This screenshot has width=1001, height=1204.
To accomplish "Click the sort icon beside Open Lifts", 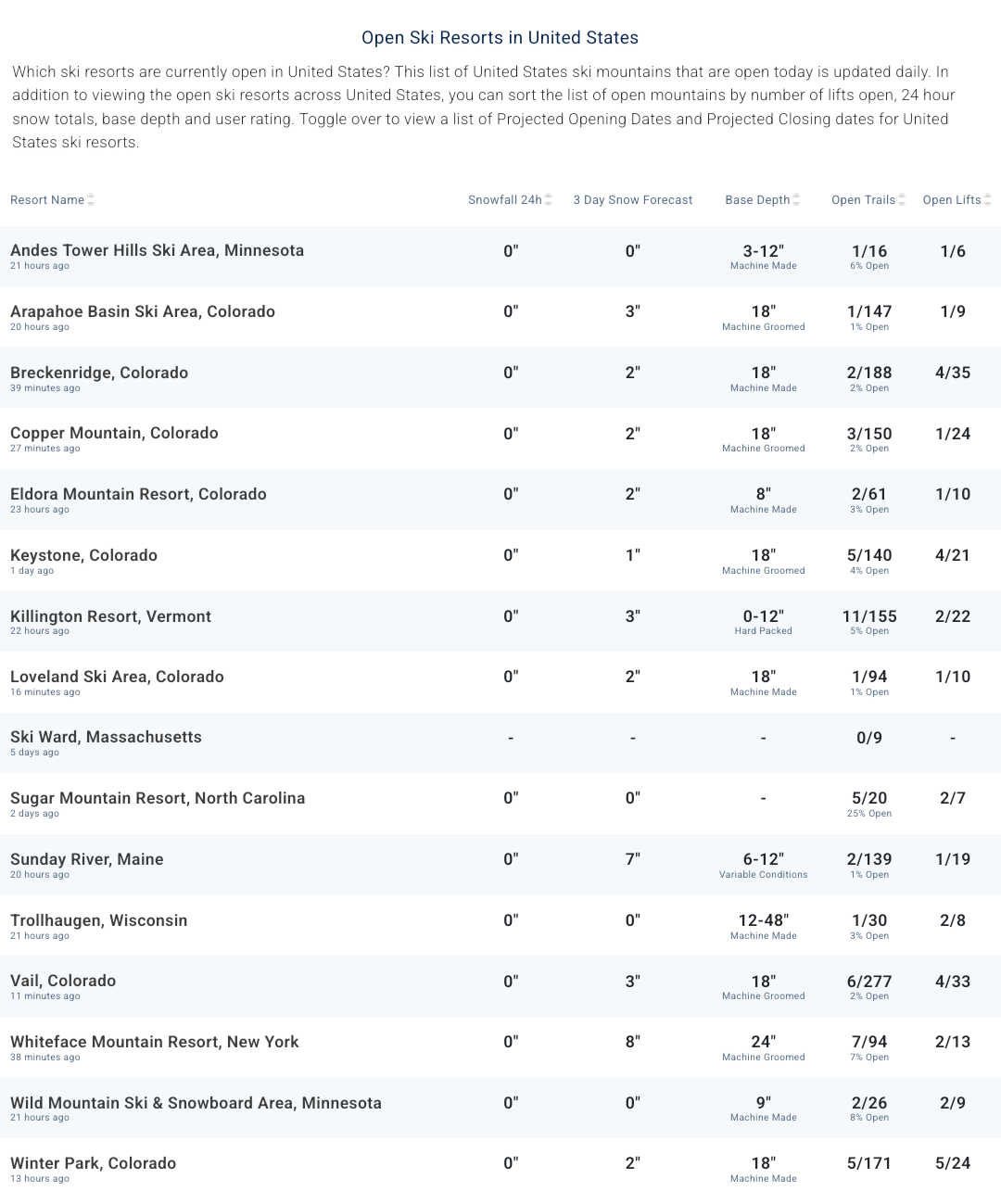I will 988,200.
